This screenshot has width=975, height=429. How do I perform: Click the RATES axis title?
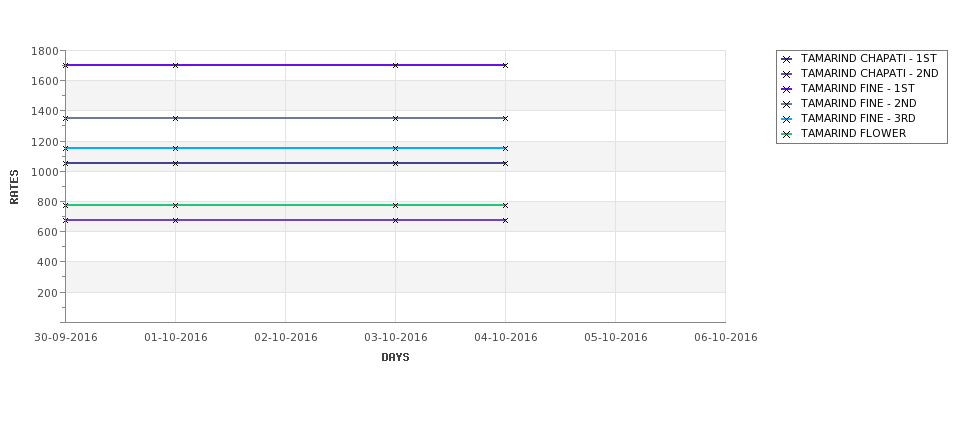(x=14, y=187)
